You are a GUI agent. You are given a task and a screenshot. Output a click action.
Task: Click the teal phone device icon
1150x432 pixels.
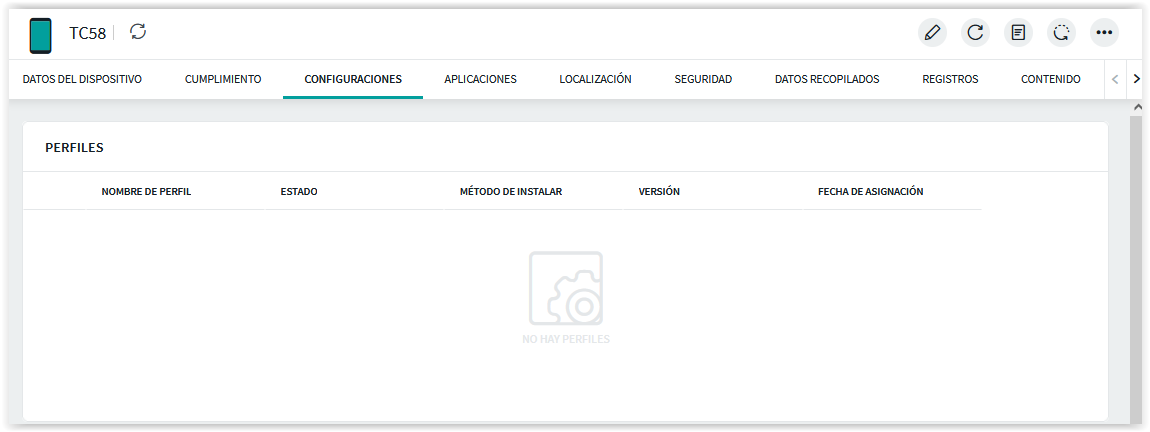(40, 35)
